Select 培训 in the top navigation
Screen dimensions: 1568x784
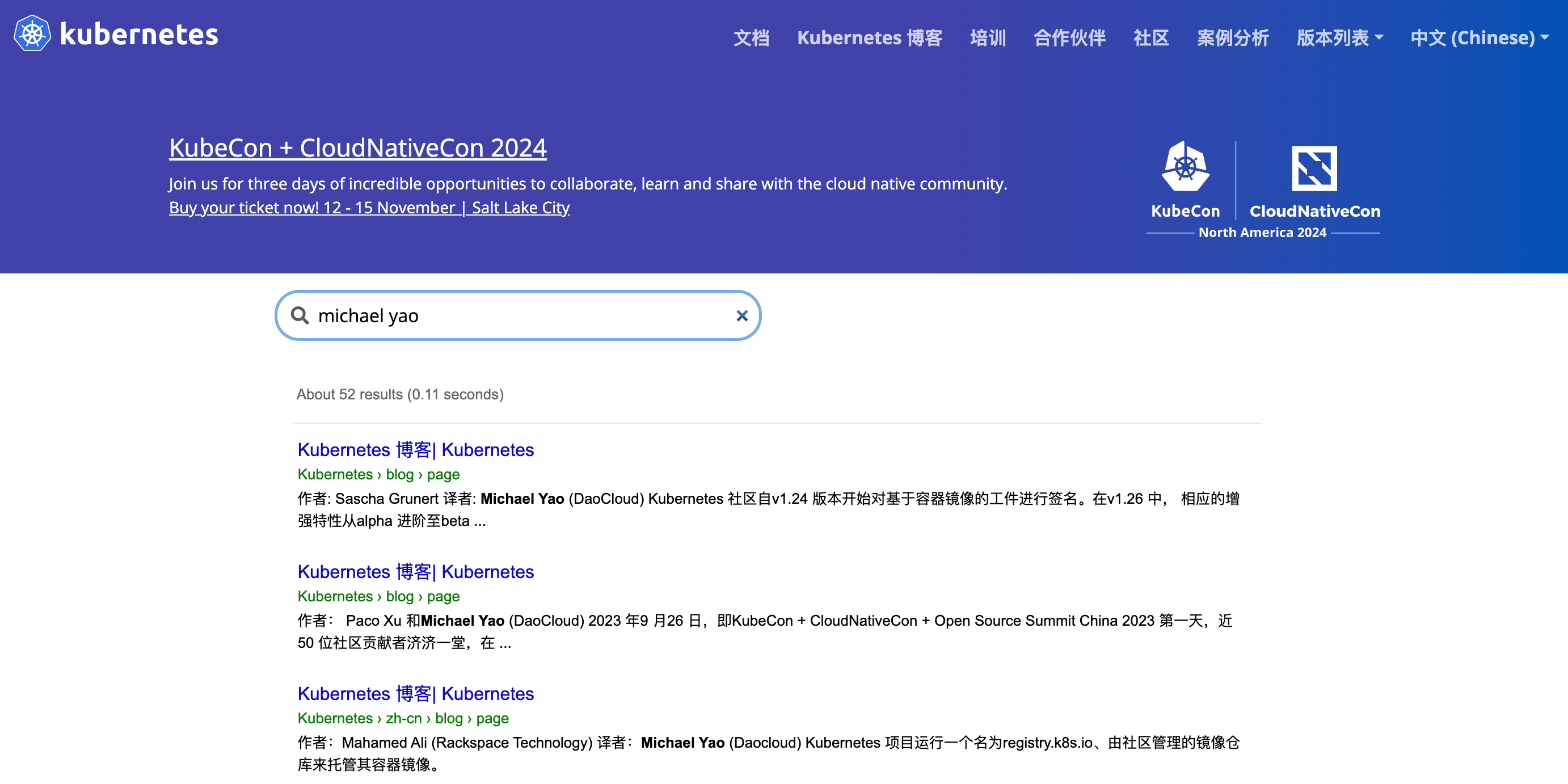[987, 38]
